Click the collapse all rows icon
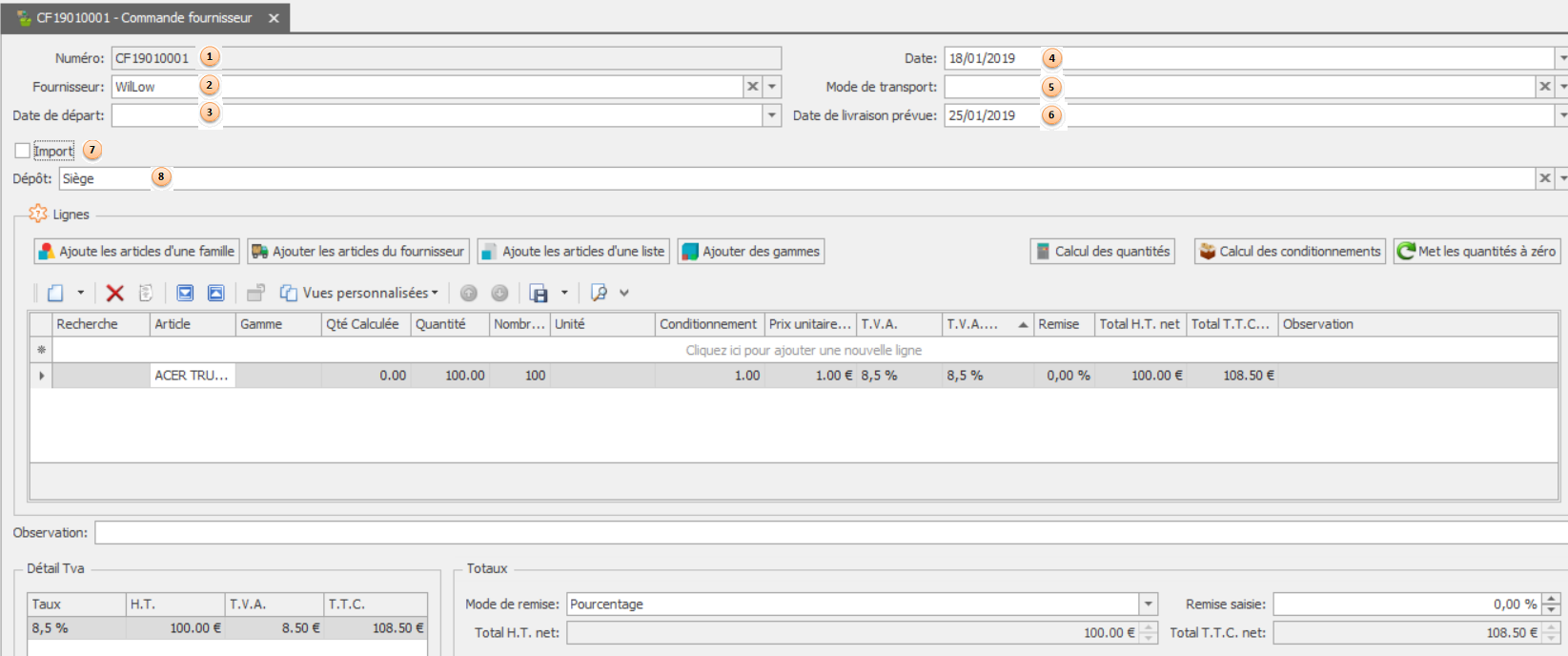Viewport: 1568px width, 656px height. [216, 293]
